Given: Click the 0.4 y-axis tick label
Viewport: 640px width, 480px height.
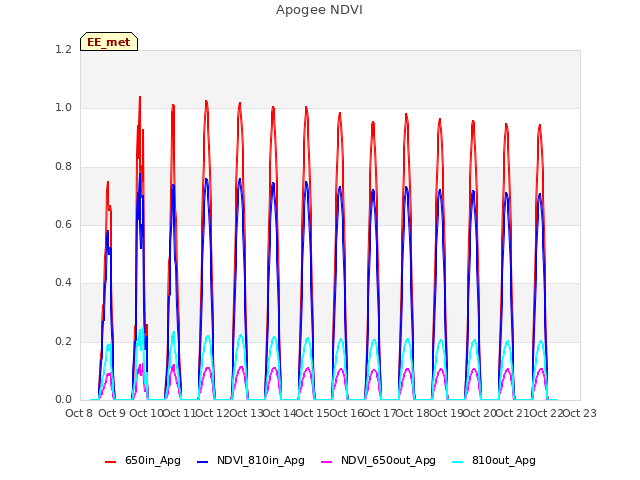Looking at the screenshot, I should pyautogui.click(x=63, y=282).
